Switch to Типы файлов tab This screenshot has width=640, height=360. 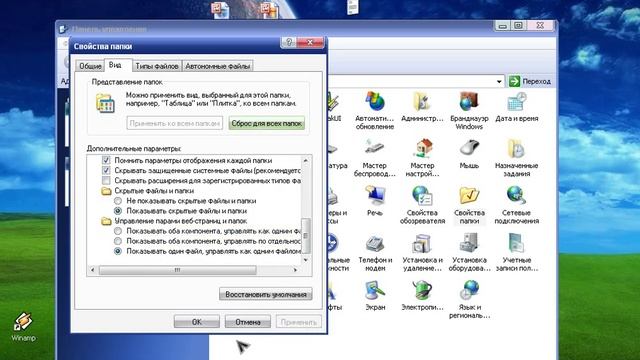coord(157,66)
